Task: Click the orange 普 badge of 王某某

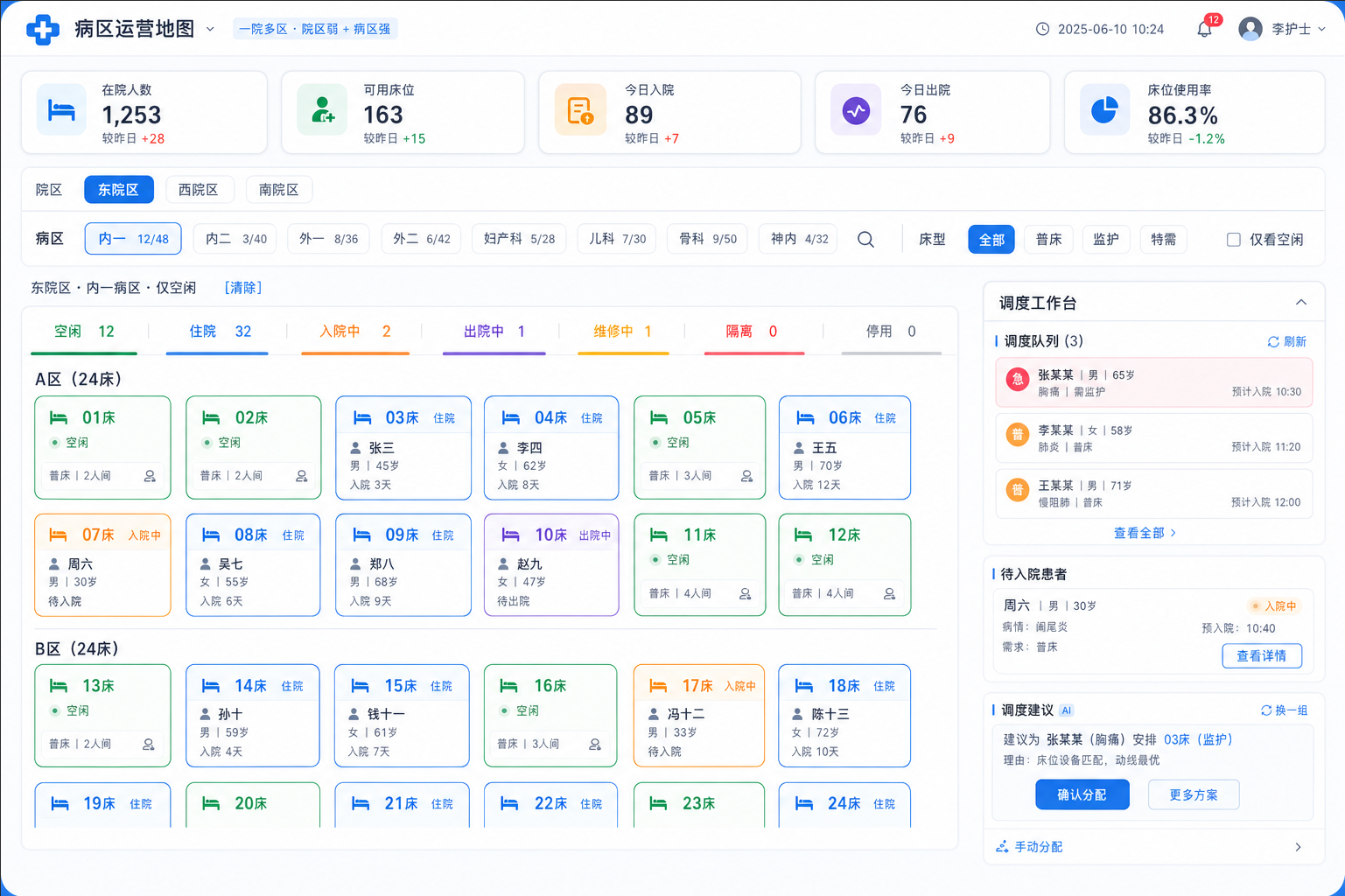Action: [x=1017, y=490]
